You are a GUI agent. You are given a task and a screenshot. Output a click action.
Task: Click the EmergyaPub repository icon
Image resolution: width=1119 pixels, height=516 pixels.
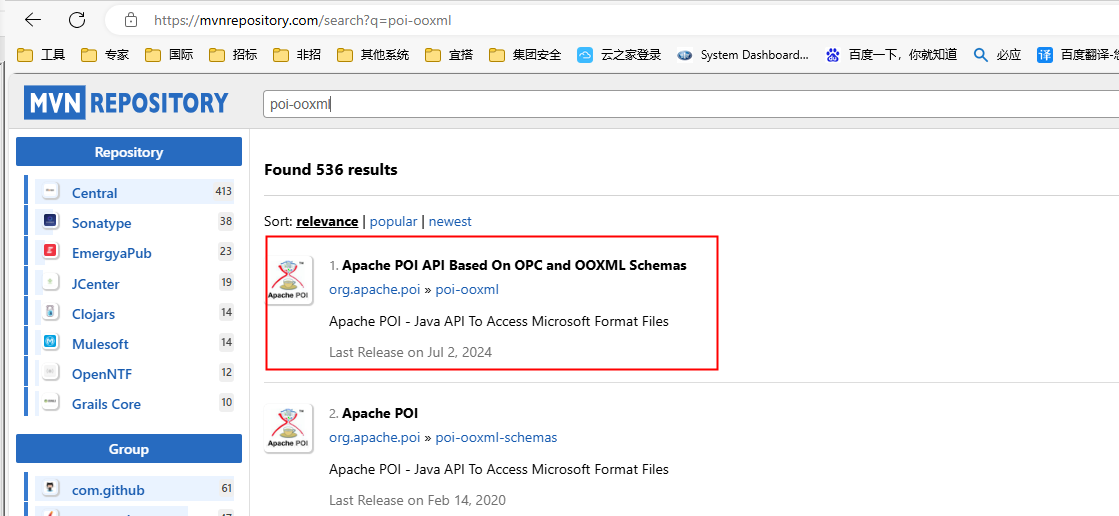tap(50, 251)
